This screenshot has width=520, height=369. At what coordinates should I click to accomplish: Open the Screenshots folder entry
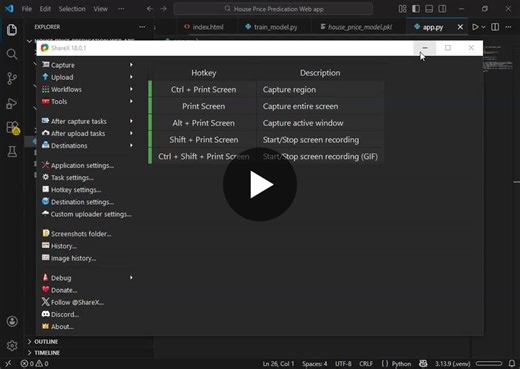[x=81, y=234]
